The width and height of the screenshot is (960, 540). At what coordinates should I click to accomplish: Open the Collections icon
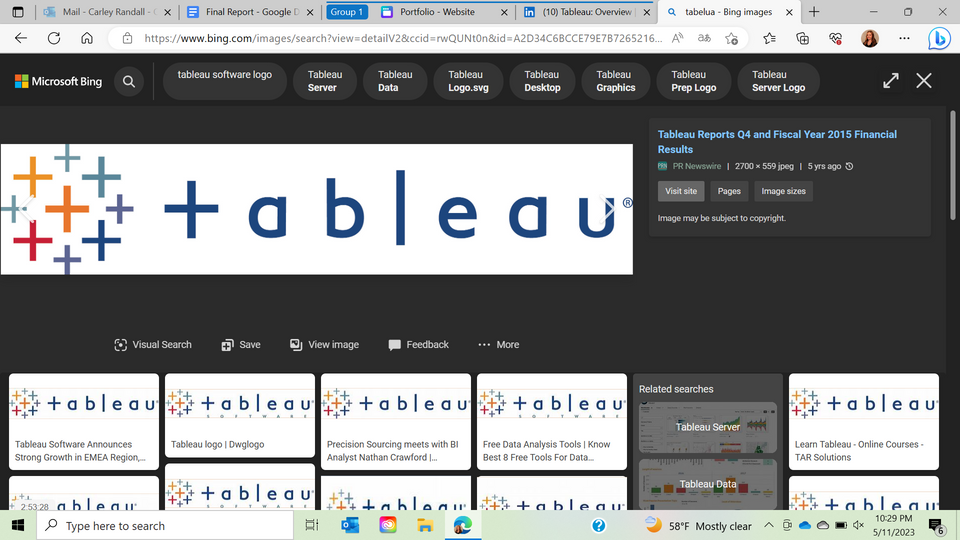click(803, 39)
